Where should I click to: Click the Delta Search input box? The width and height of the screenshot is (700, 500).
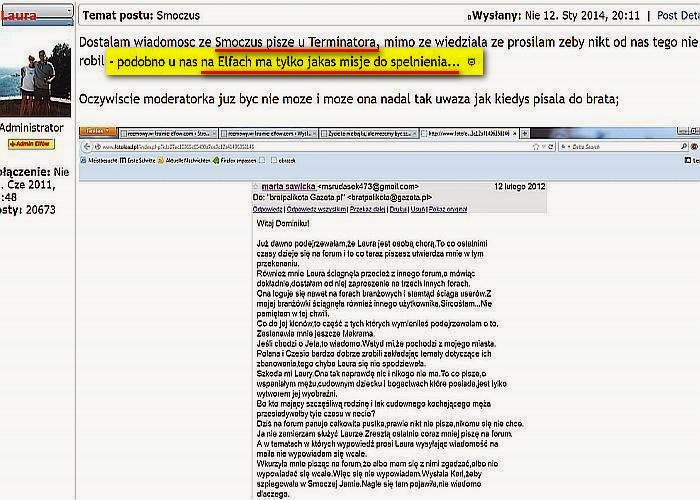(625, 146)
